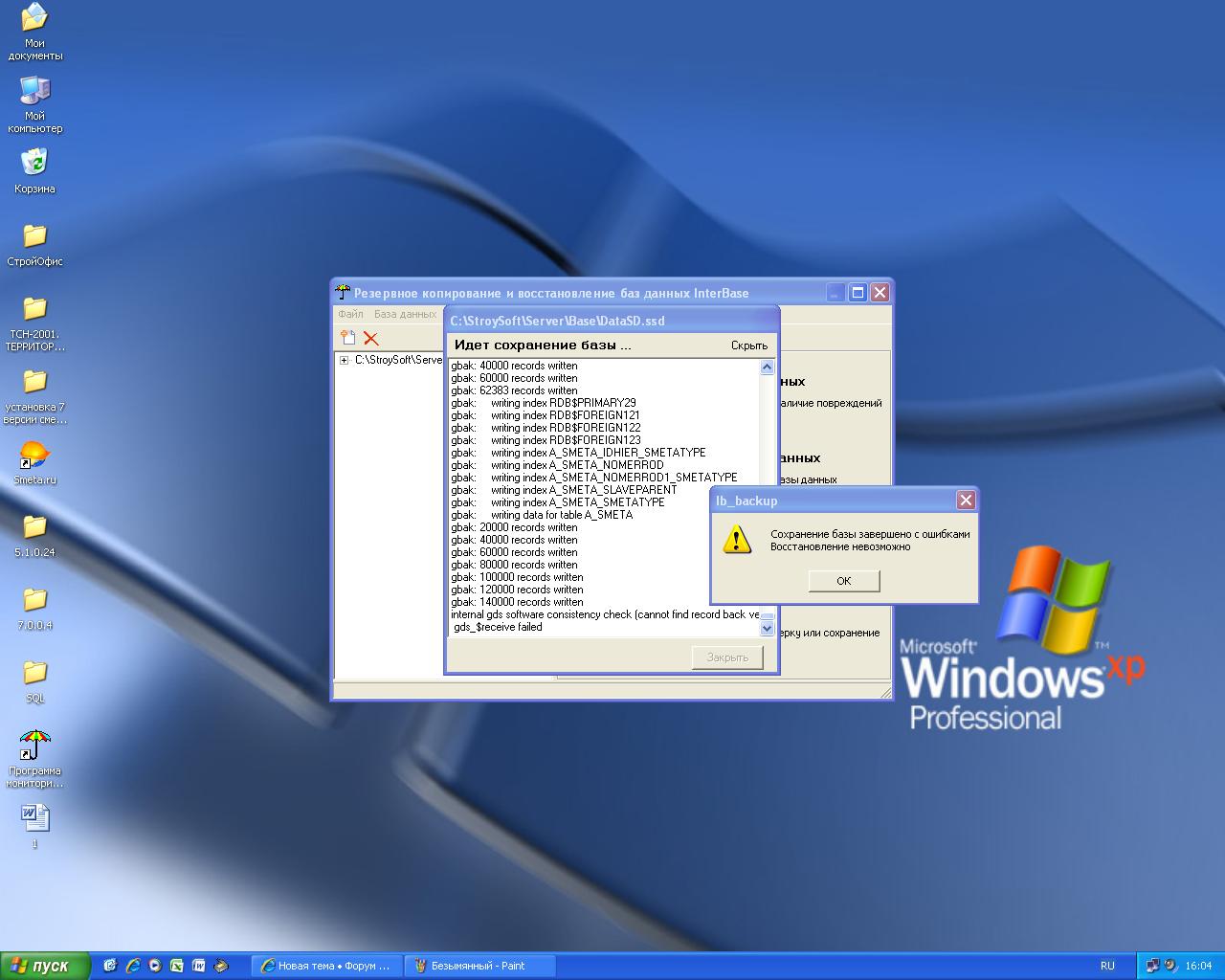Open 'Smeta.ru' desktop shortcut
The image size is (1225, 980).
coord(34,463)
